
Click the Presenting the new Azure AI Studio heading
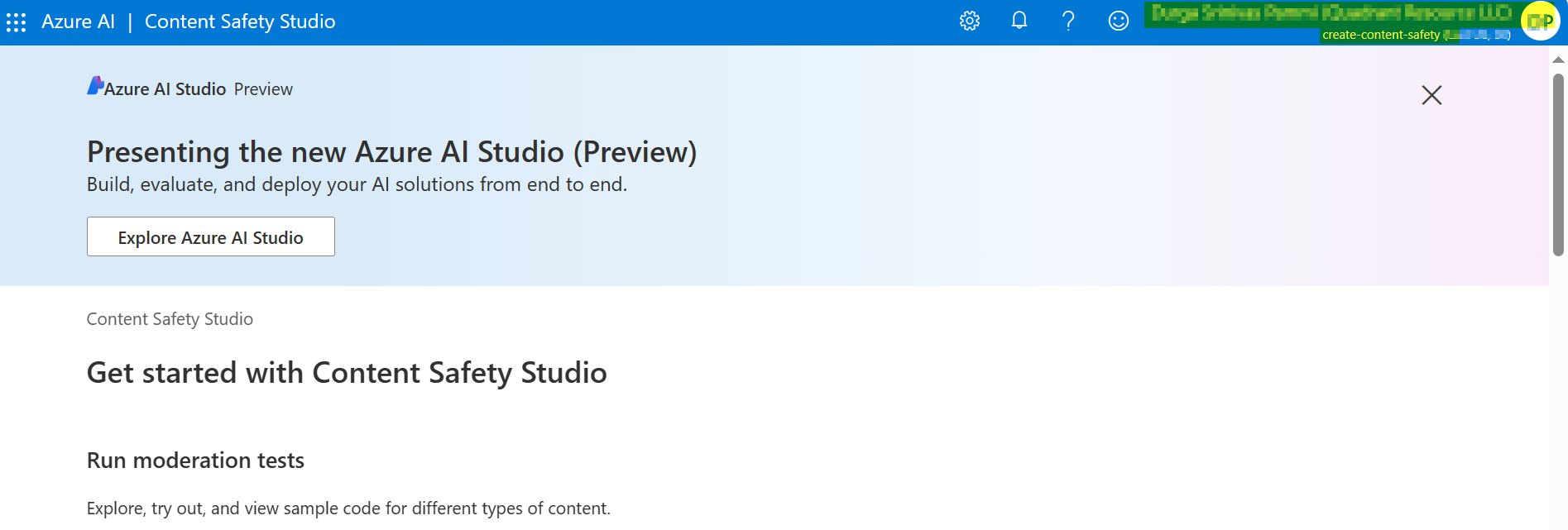[391, 152]
